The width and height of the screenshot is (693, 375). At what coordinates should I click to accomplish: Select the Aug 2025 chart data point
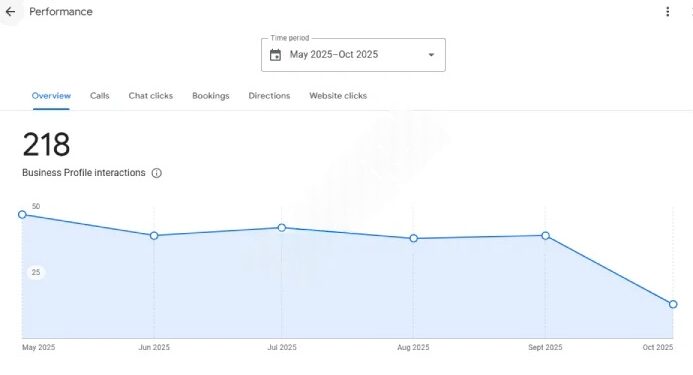tap(413, 238)
